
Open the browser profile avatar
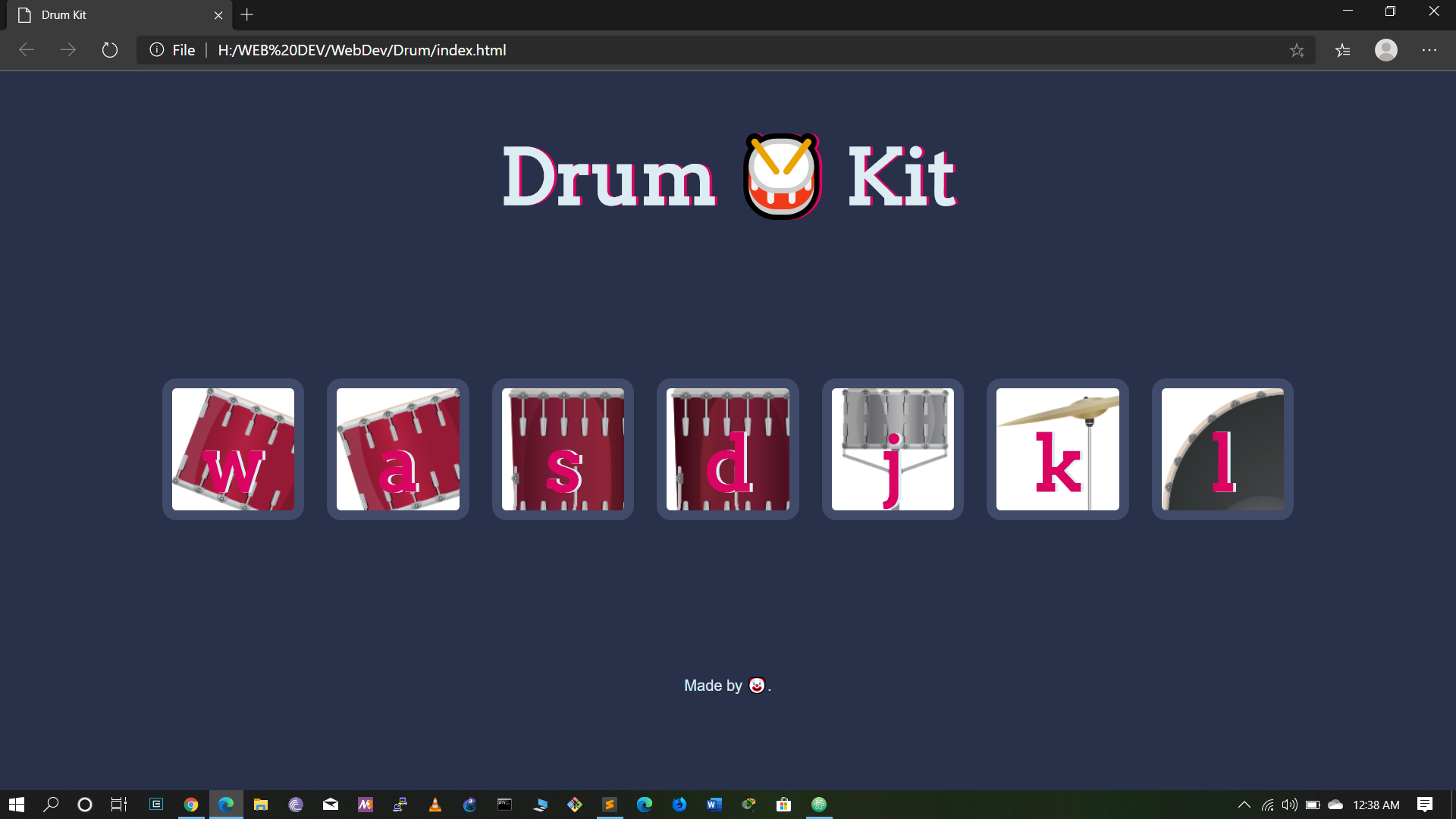click(x=1386, y=50)
